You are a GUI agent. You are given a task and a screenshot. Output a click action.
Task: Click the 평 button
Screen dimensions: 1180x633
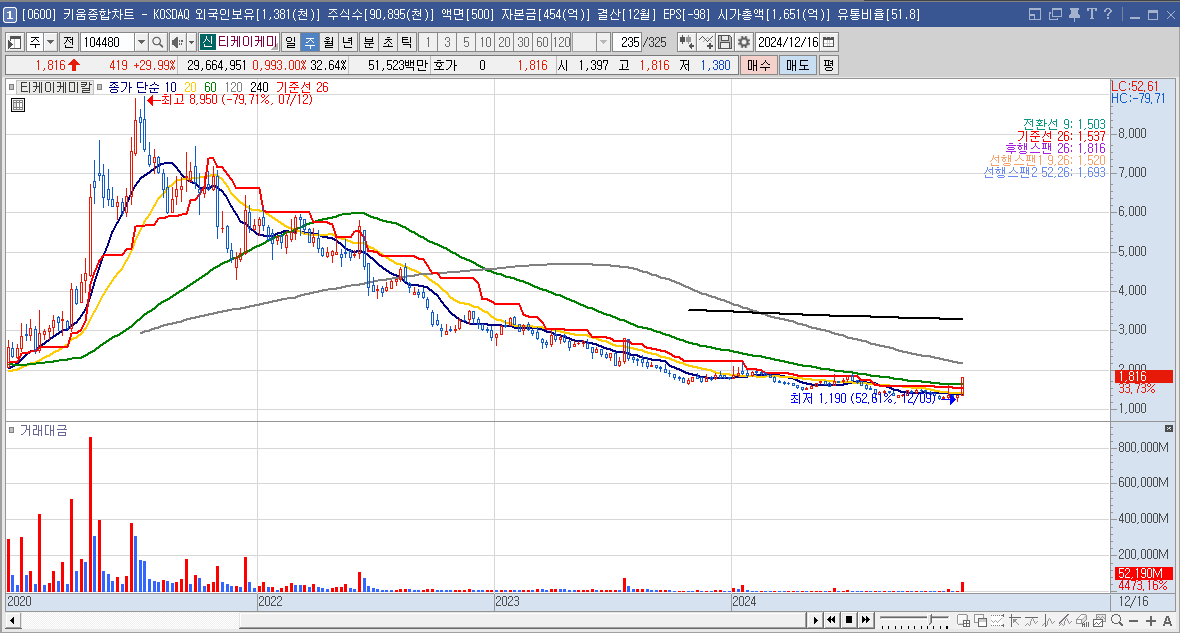(x=828, y=65)
